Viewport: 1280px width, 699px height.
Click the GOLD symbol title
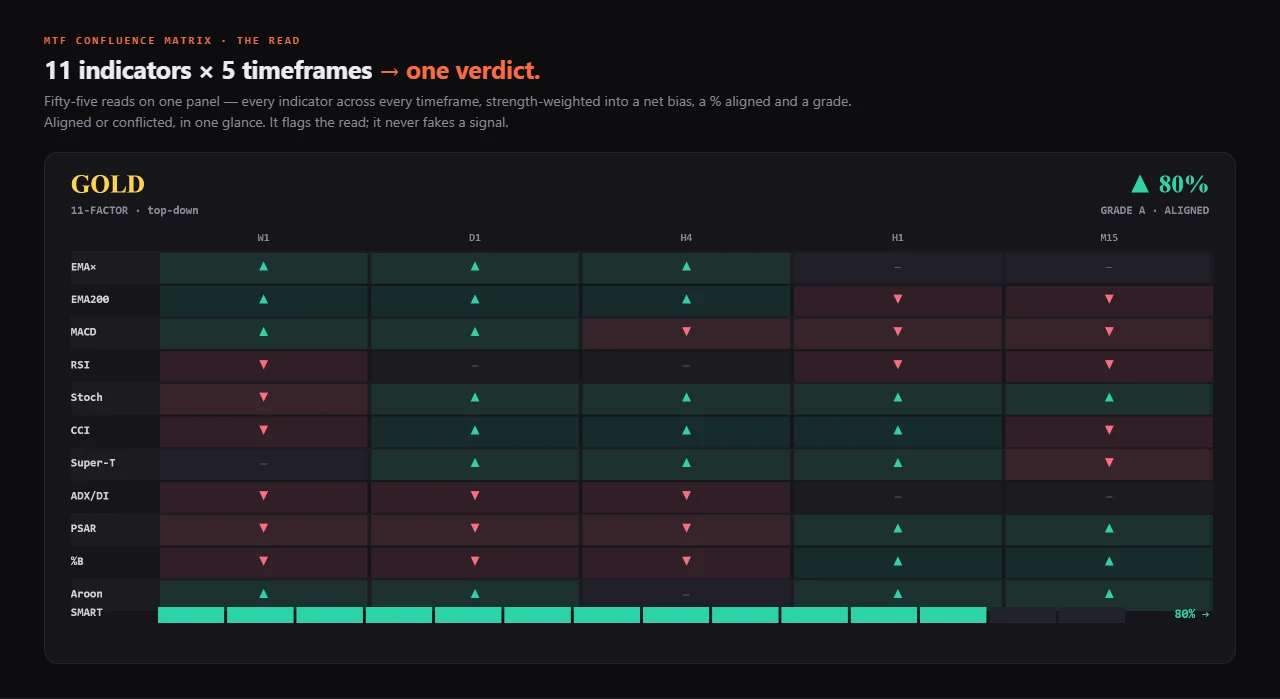click(108, 184)
